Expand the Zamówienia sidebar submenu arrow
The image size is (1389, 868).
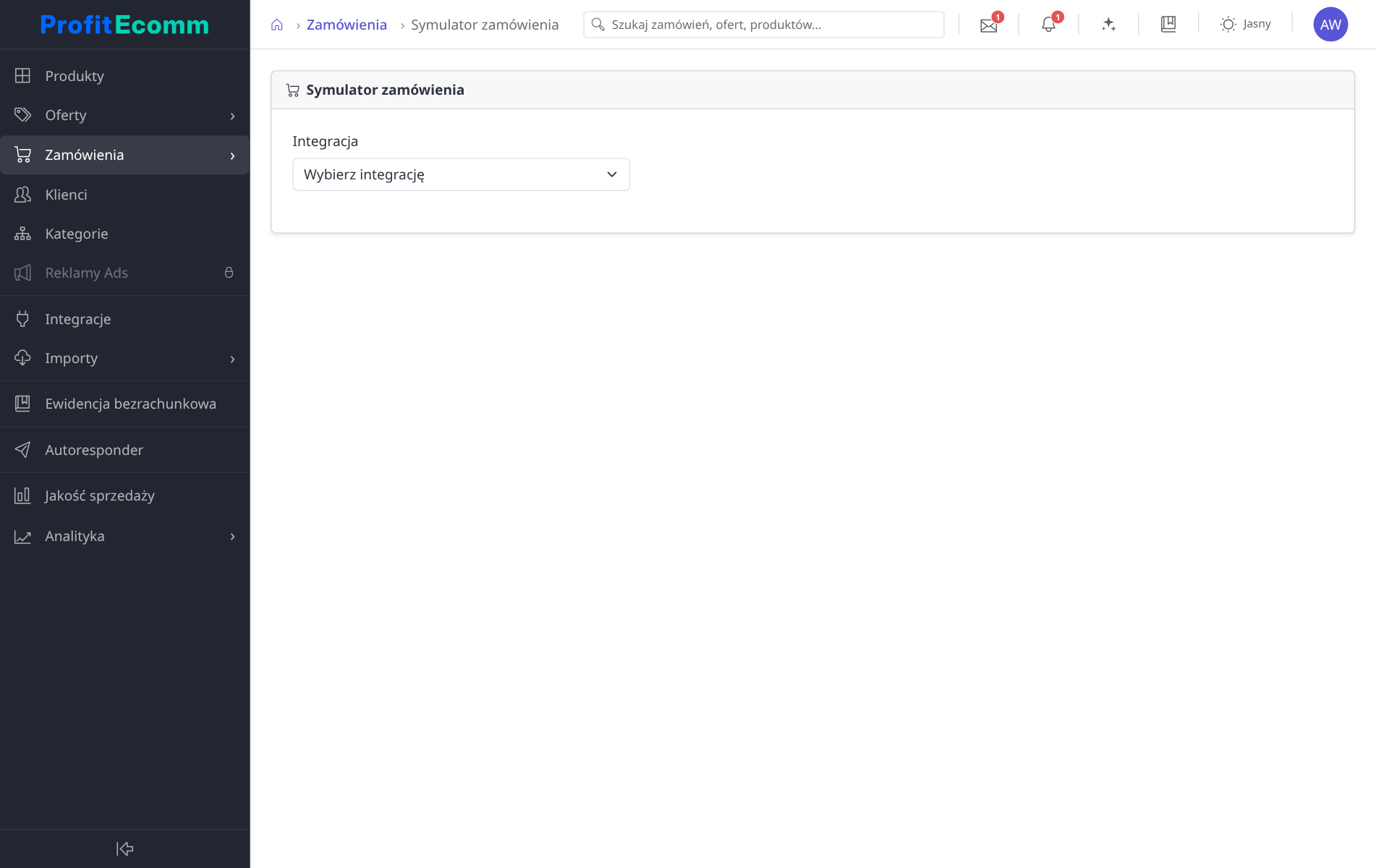tap(232, 156)
